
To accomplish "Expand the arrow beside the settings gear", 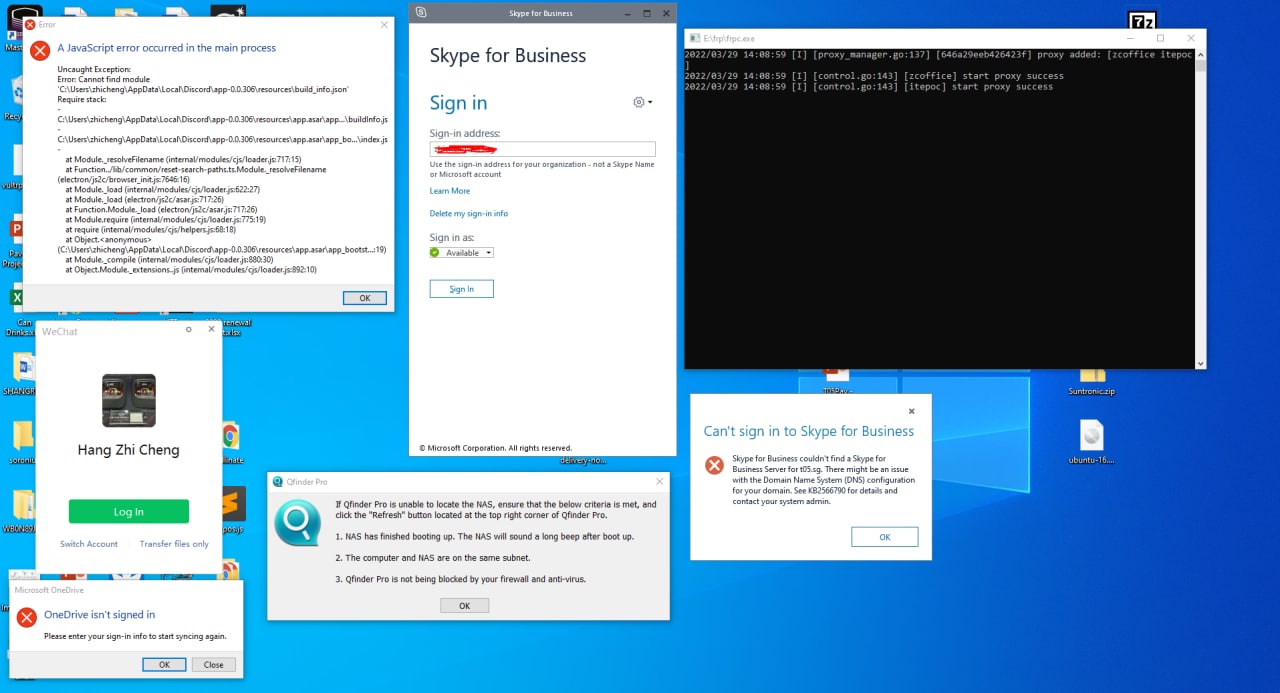I will click(650, 103).
